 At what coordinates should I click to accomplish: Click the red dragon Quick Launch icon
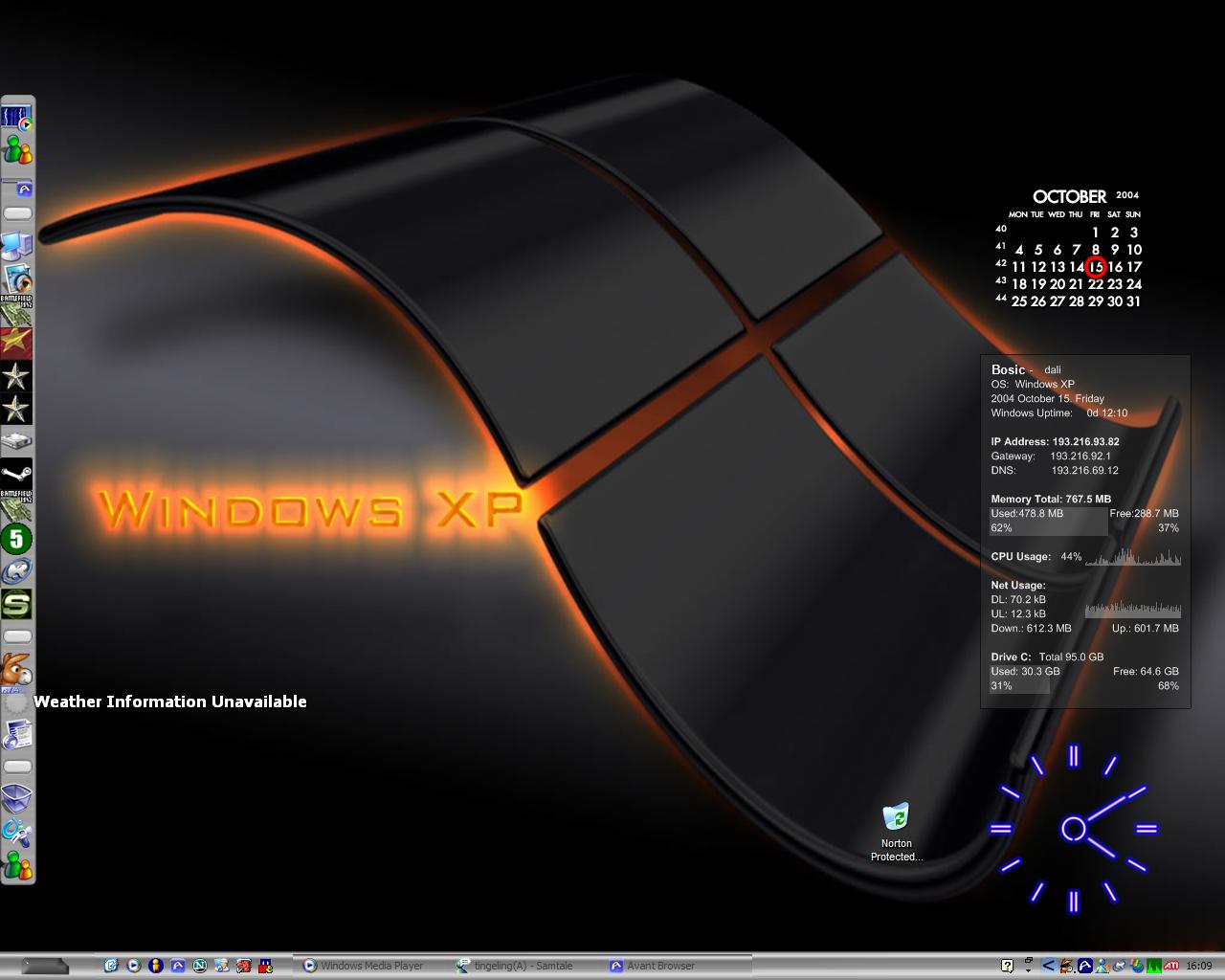(x=243, y=966)
